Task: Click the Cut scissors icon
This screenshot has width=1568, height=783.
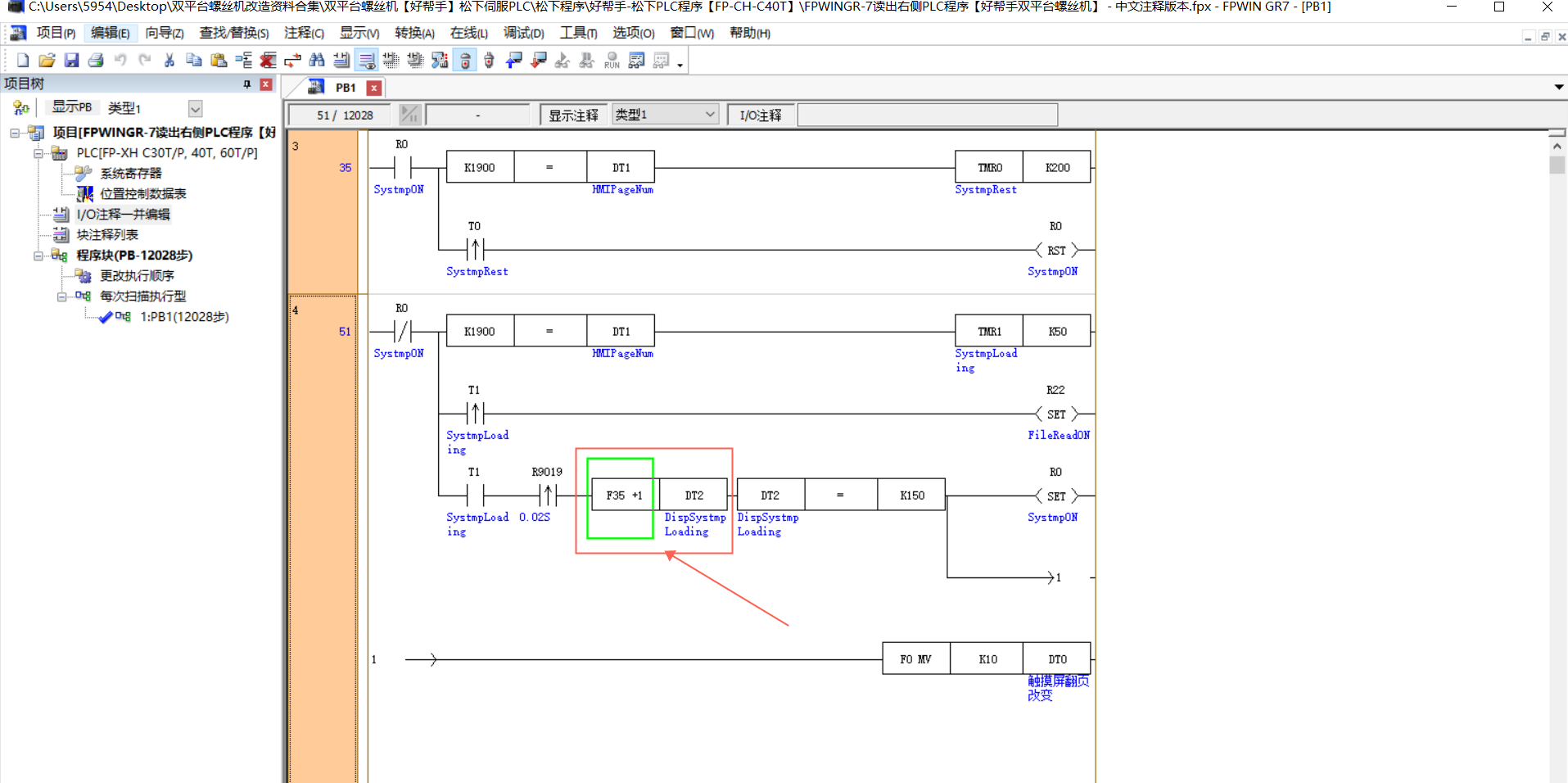Action: [169, 61]
